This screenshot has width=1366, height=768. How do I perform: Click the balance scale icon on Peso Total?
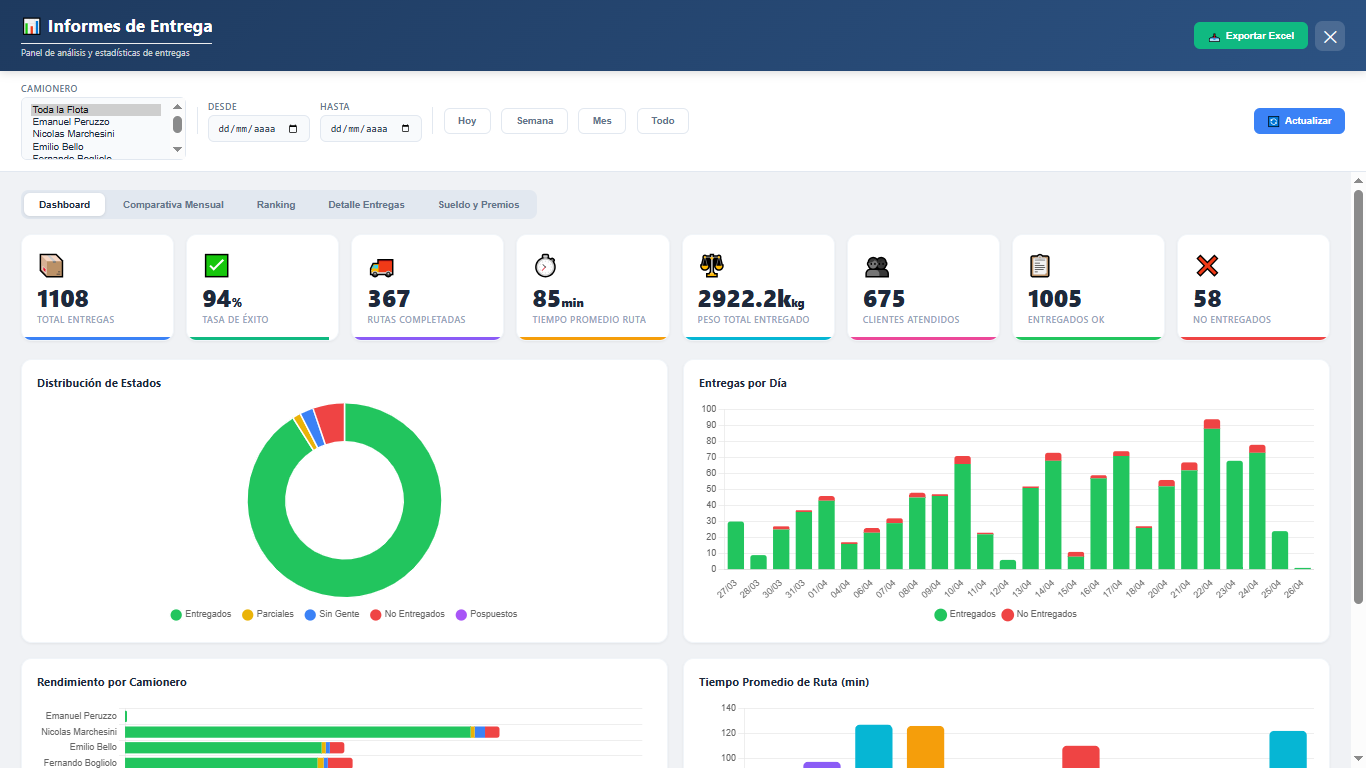tap(711, 265)
